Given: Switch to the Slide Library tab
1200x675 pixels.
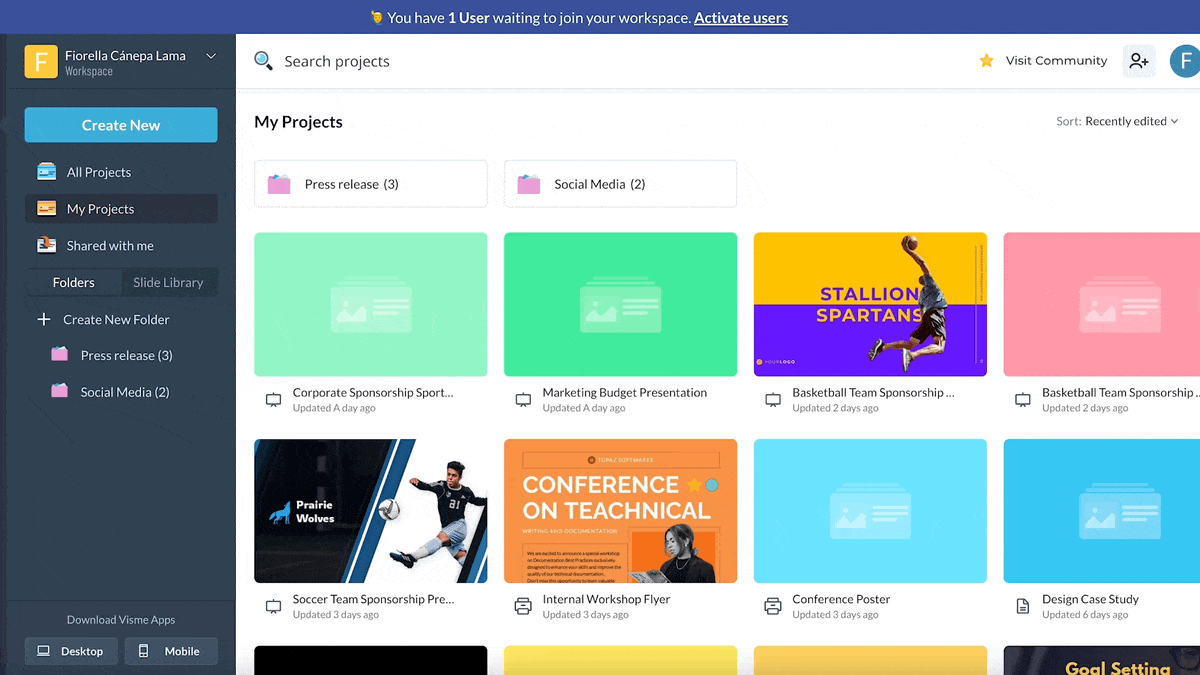Looking at the screenshot, I should point(168,282).
